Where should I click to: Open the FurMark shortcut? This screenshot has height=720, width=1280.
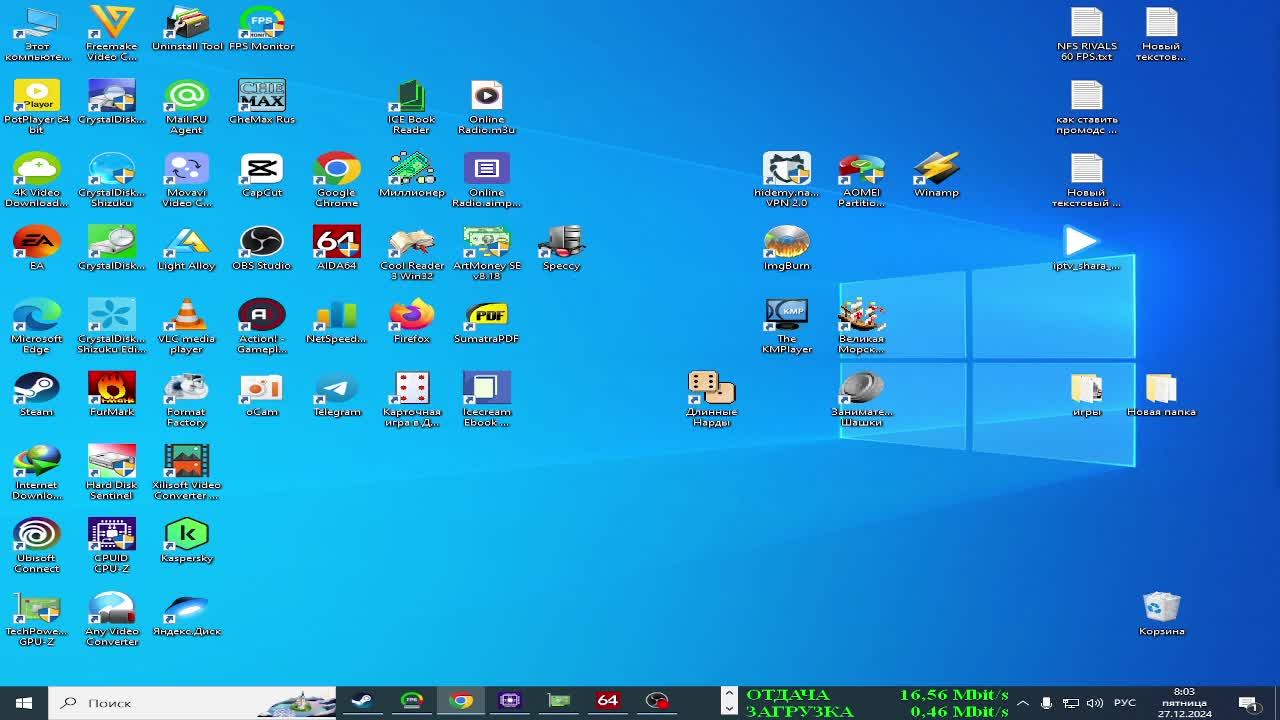[112, 394]
